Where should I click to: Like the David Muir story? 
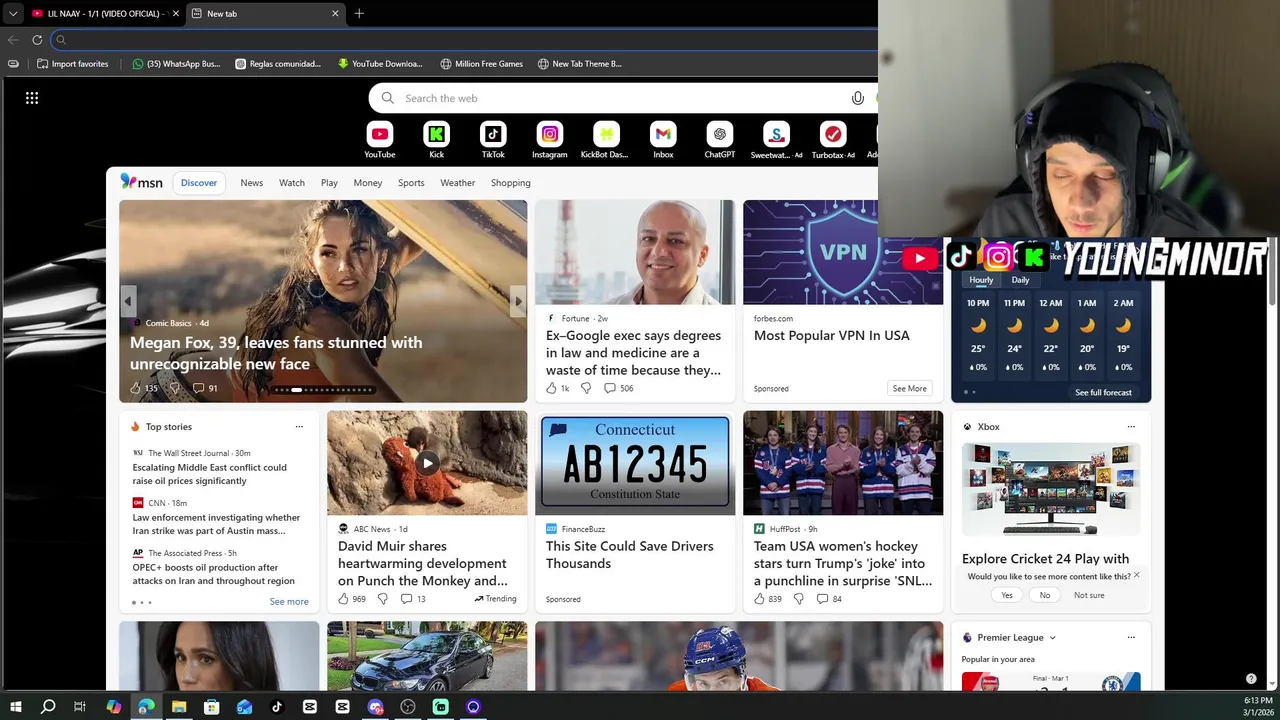pos(343,599)
